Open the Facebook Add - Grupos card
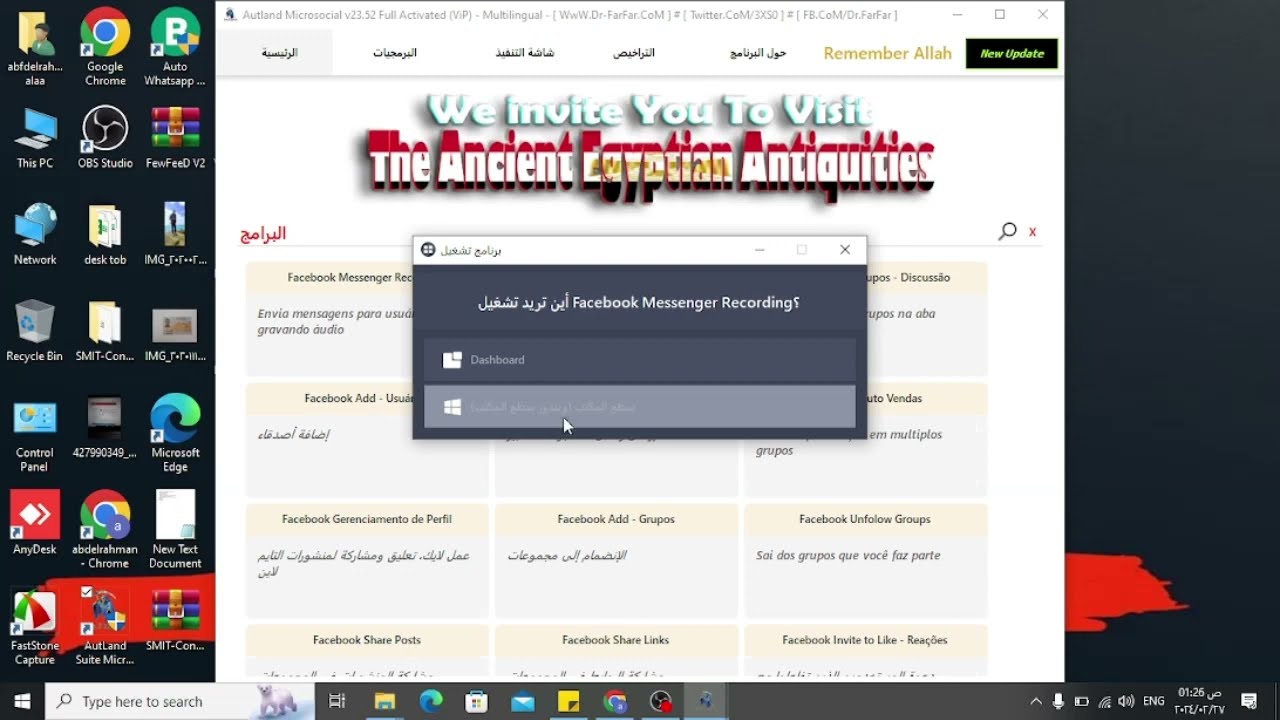 (x=616, y=561)
